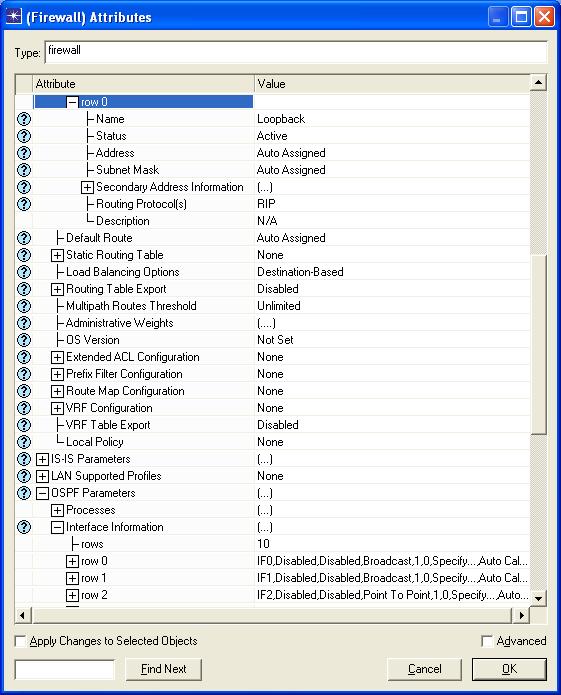561x695 pixels.
Task: Open help icon for IS-IS Parameters
Action: click(x=24, y=459)
